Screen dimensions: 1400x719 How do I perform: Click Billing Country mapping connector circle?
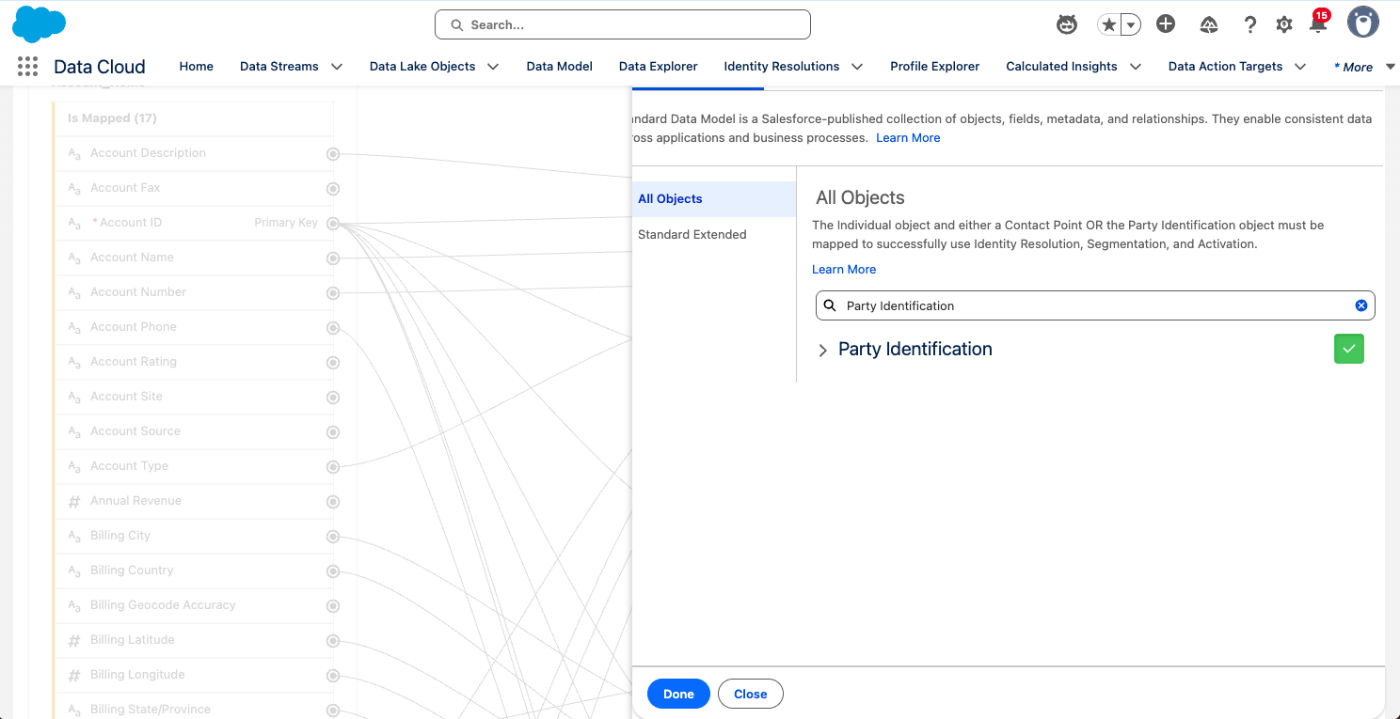pos(333,572)
